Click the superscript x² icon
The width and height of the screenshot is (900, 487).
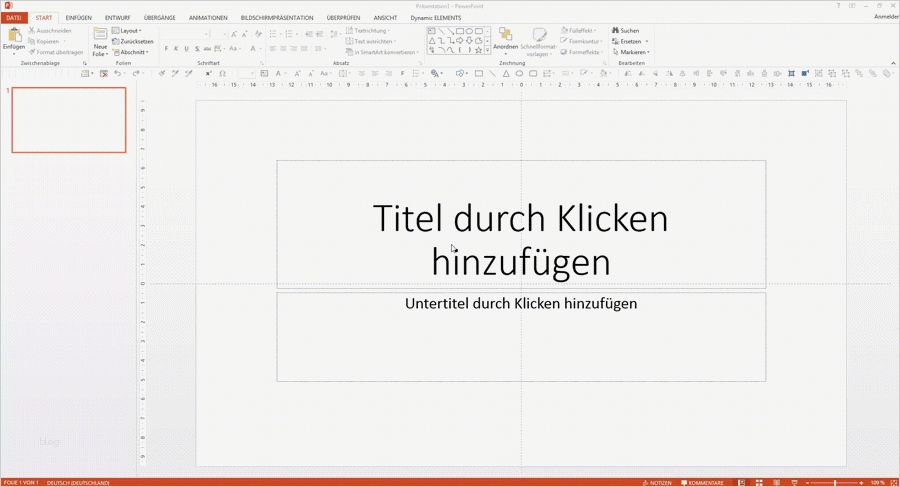(x=208, y=74)
